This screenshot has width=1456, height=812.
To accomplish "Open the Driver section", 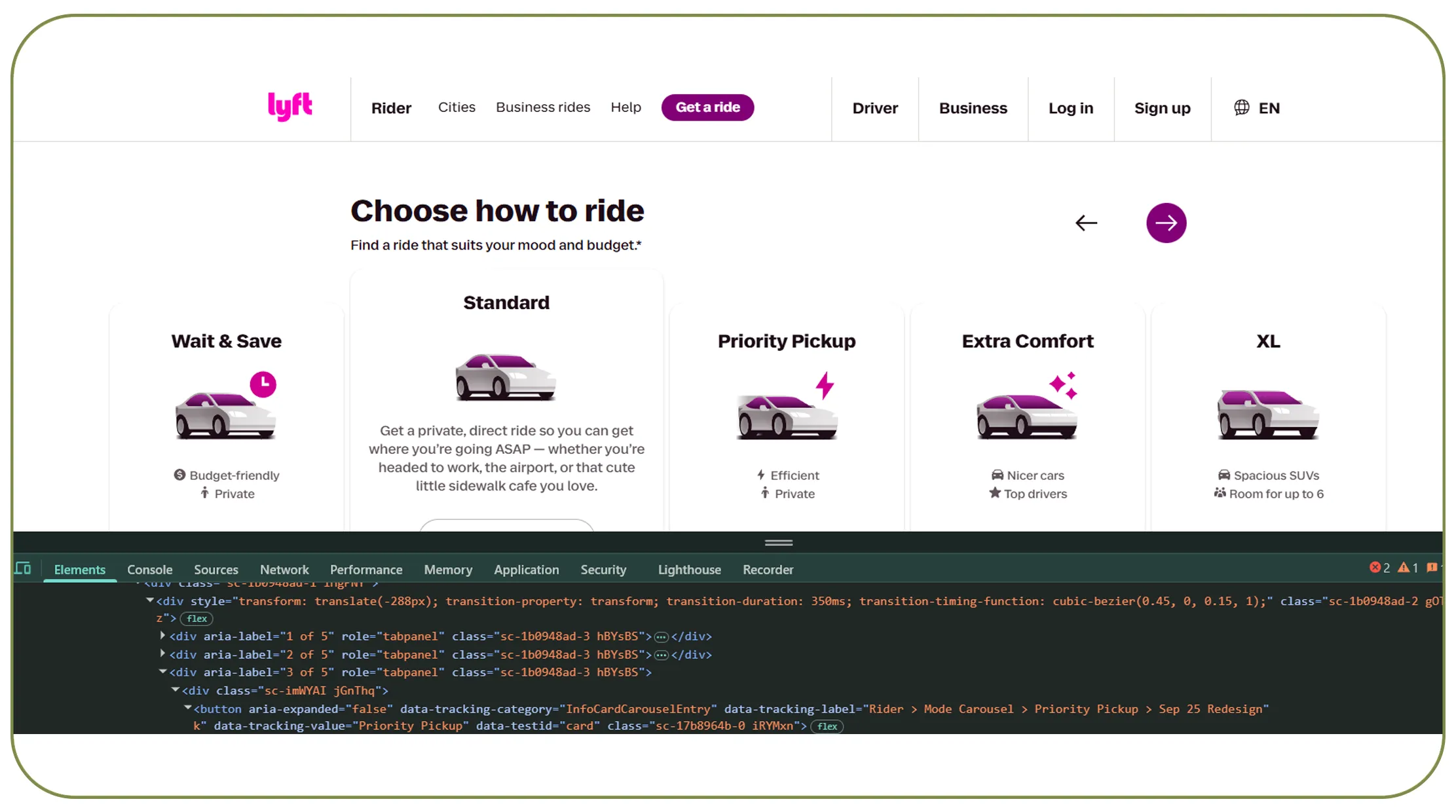I will 875,108.
